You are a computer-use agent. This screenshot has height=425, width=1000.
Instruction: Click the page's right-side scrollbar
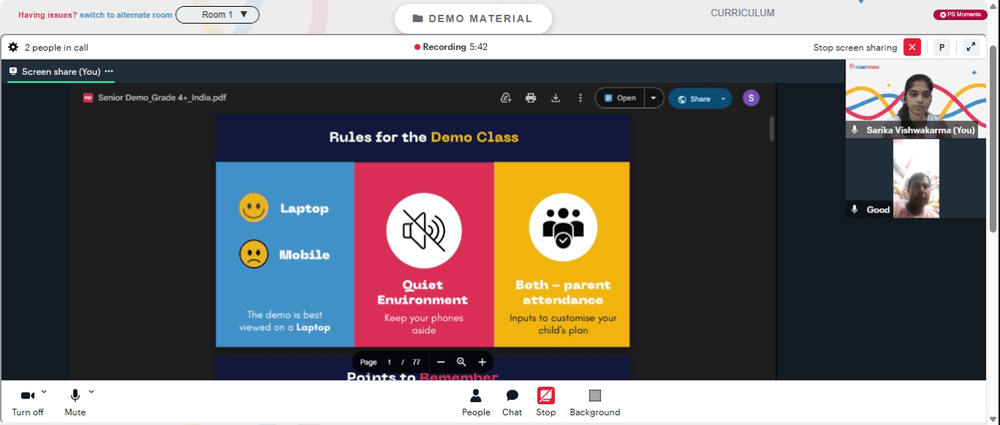993,137
